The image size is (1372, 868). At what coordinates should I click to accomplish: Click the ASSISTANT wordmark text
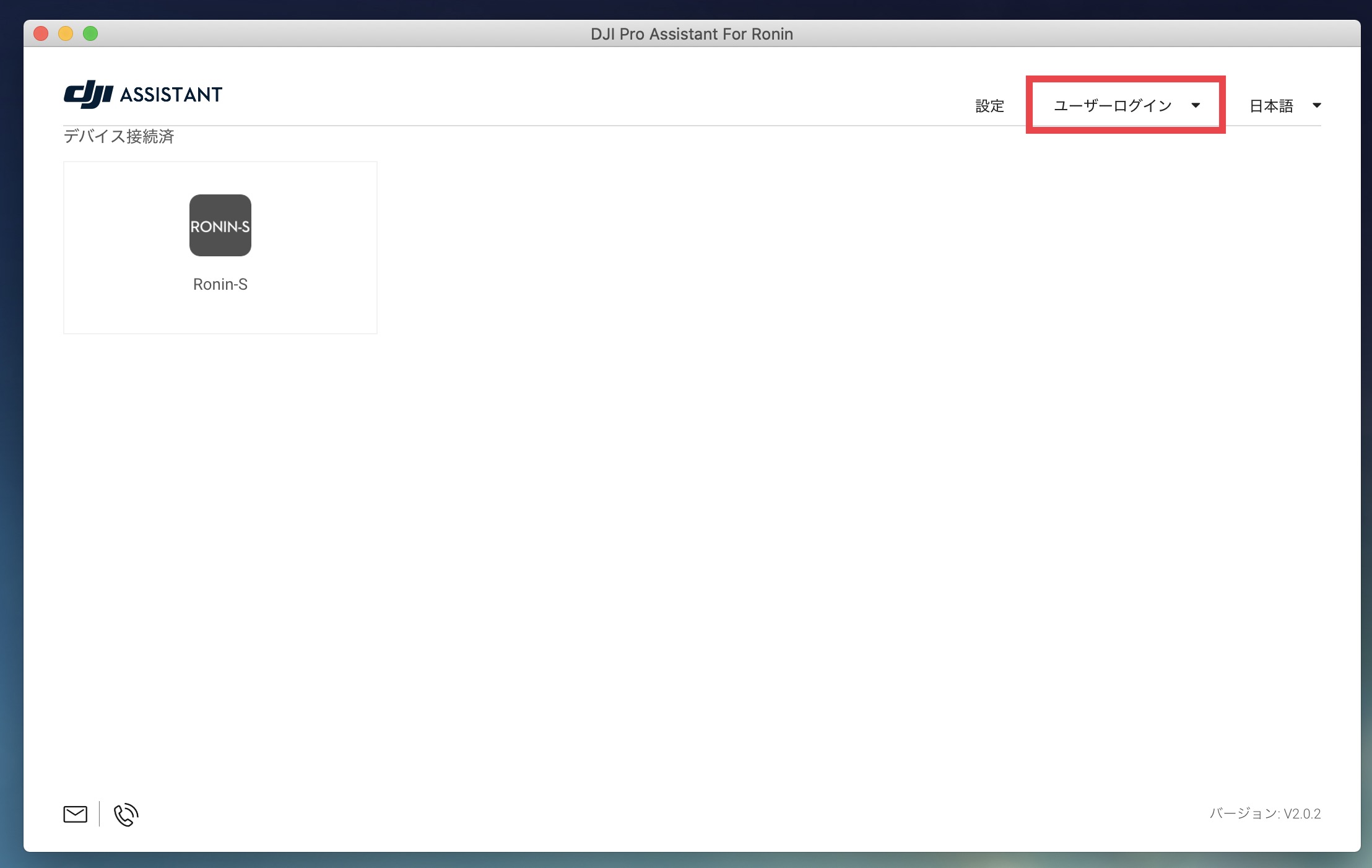coord(171,95)
